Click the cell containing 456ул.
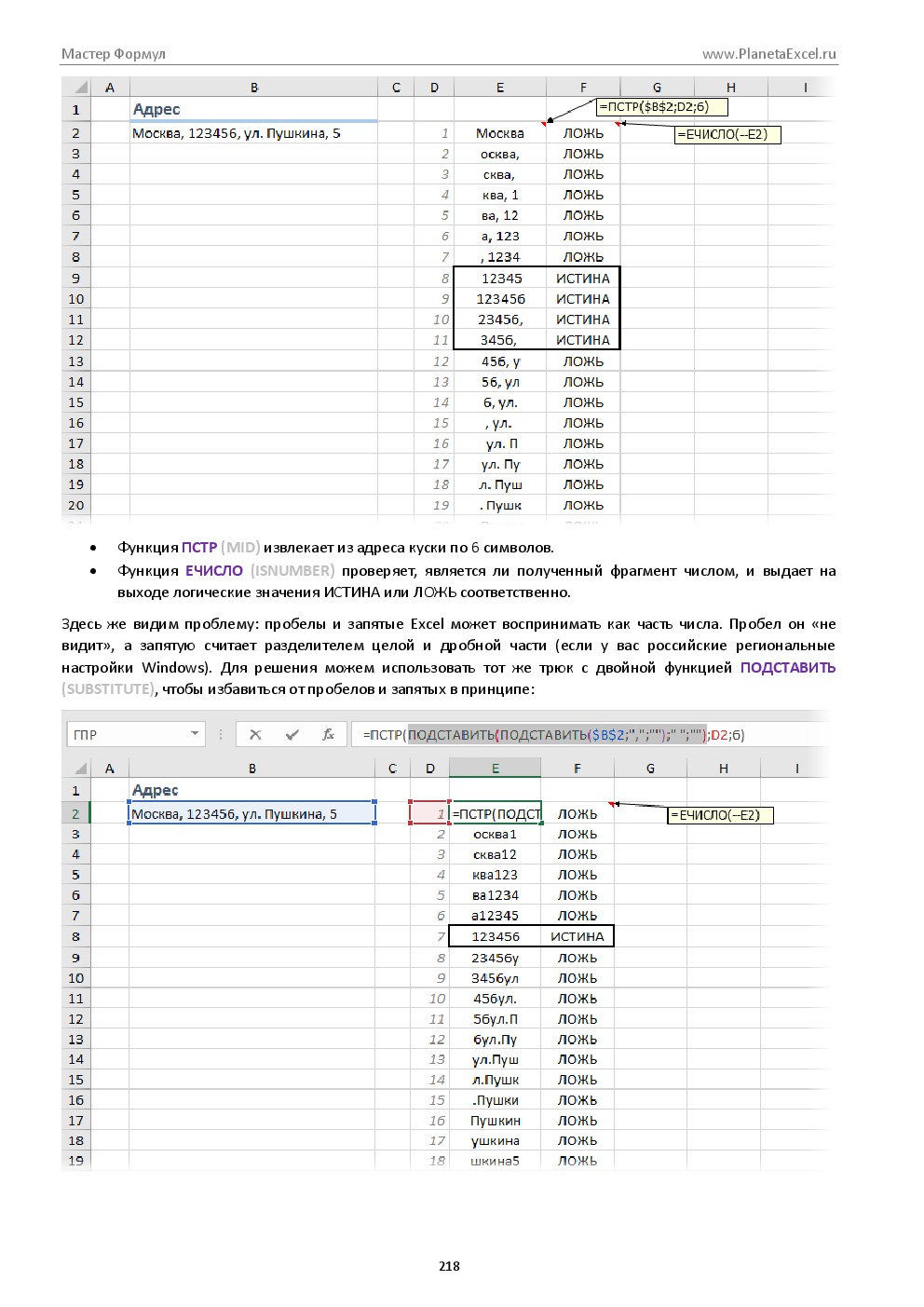The height and width of the screenshot is (1307, 924). click(496, 999)
